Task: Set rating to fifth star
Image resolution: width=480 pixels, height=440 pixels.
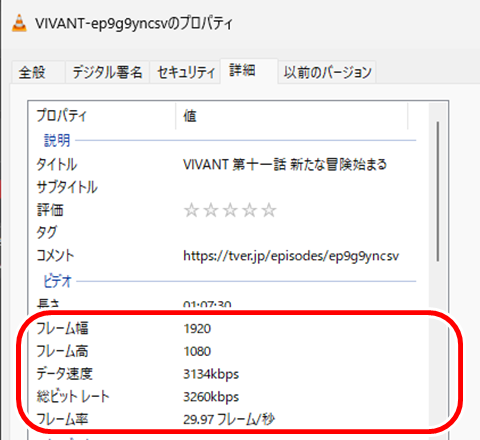Action: pyautogui.click(x=269, y=210)
